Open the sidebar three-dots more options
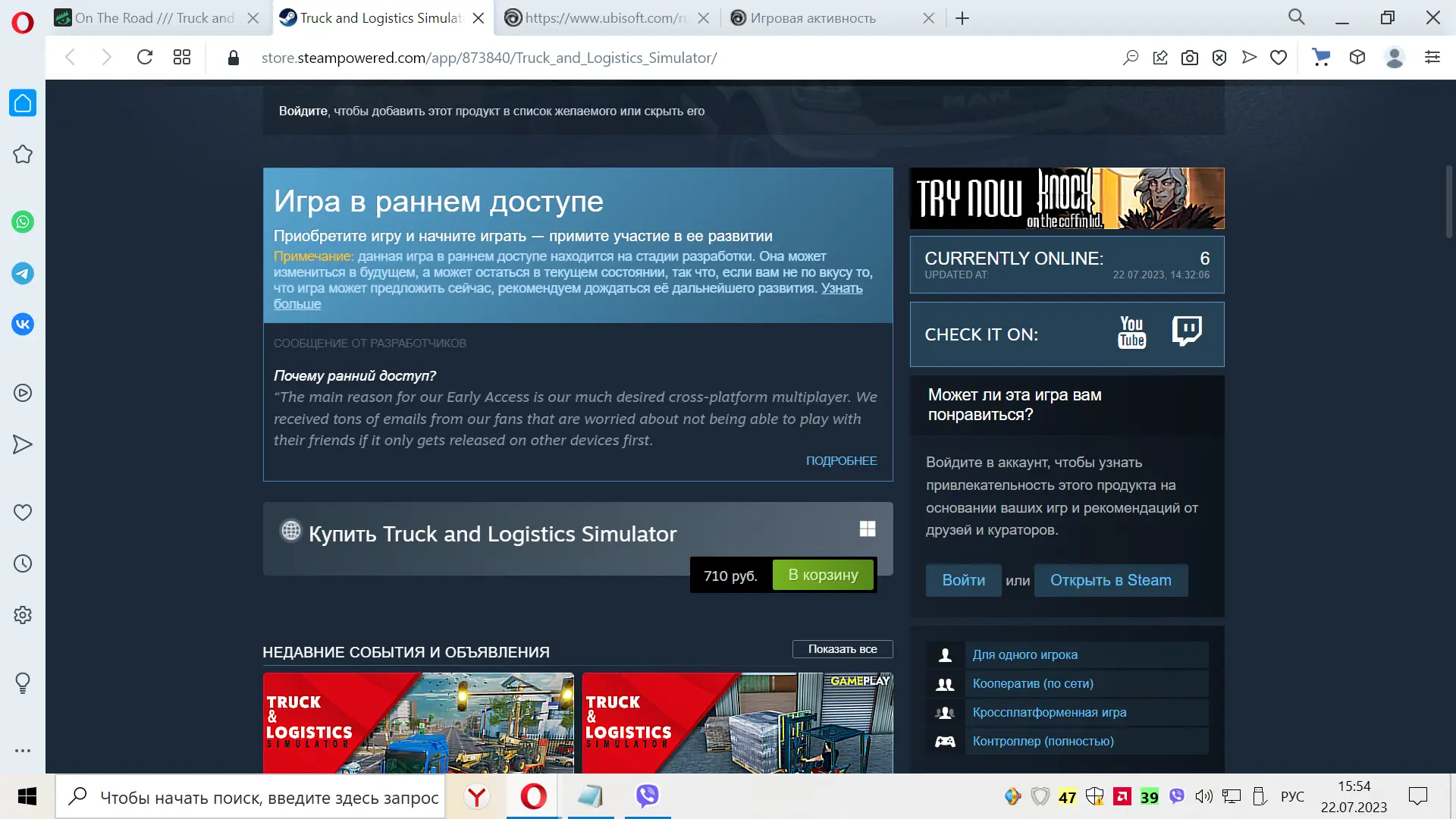Image resolution: width=1456 pixels, height=819 pixels. pyautogui.click(x=23, y=751)
